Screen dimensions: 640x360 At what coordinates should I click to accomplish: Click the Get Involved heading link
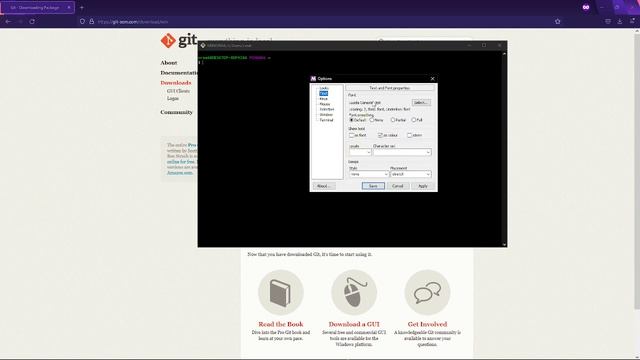click(x=427, y=324)
